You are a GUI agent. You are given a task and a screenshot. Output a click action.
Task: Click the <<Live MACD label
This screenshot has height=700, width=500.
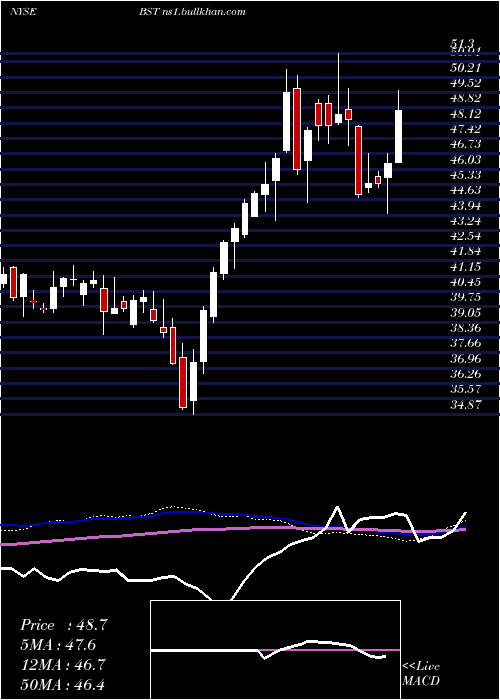[421, 673]
